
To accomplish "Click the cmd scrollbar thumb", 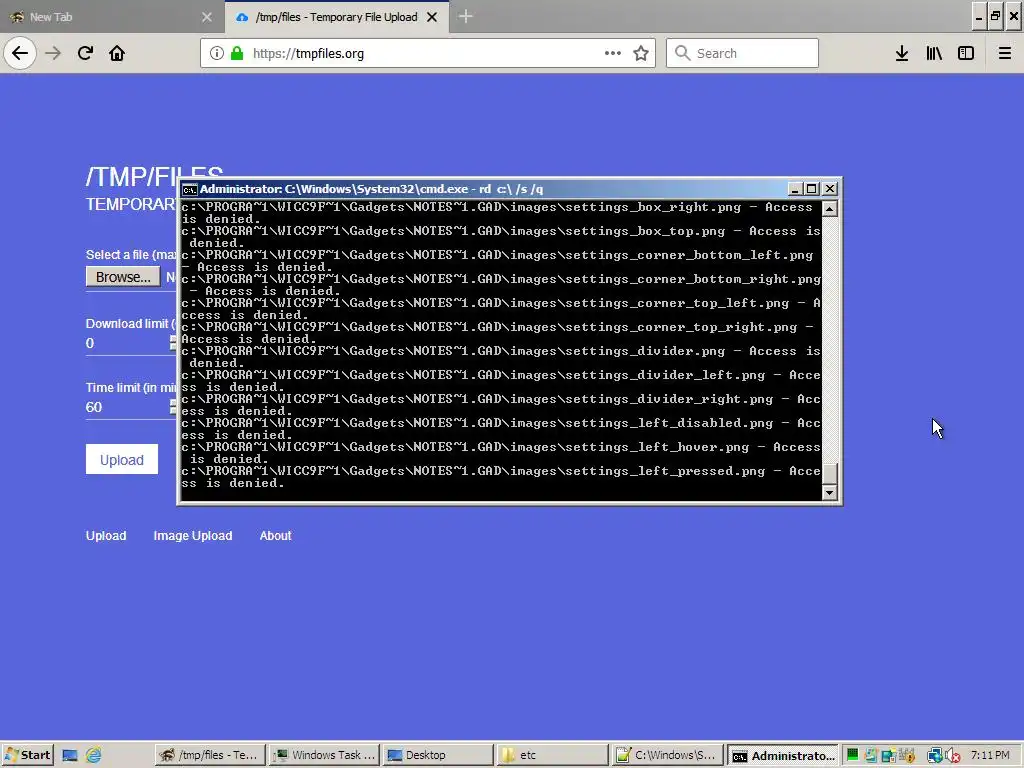I will 829,473.
